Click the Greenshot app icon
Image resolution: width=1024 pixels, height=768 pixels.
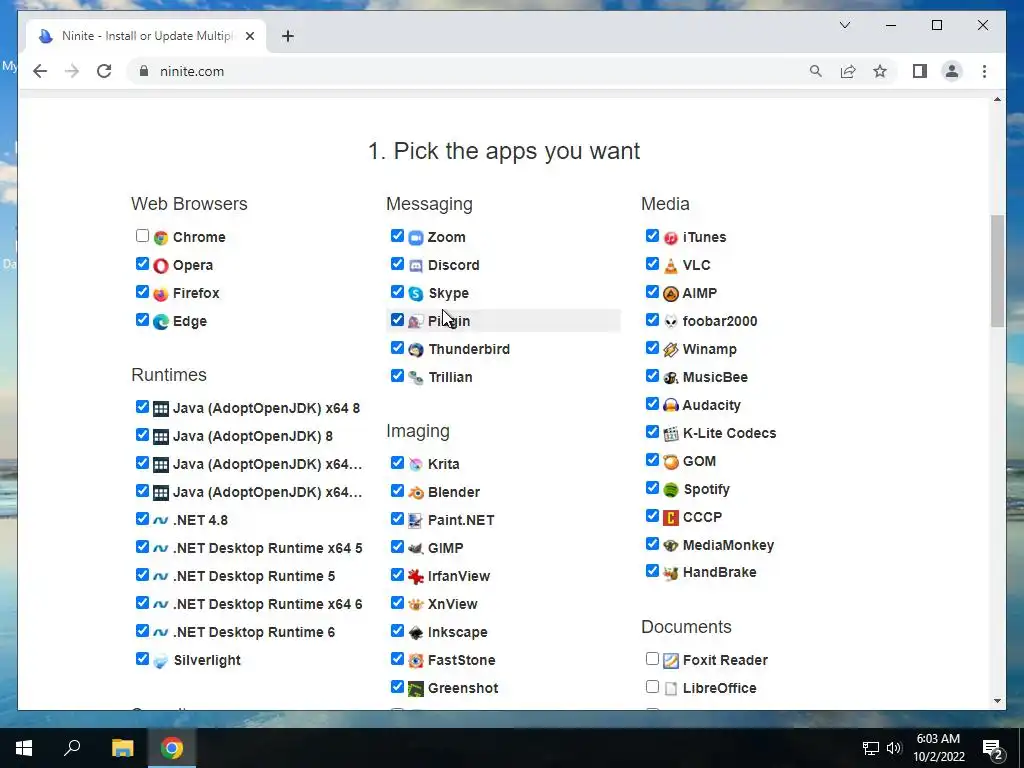[x=416, y=689]
